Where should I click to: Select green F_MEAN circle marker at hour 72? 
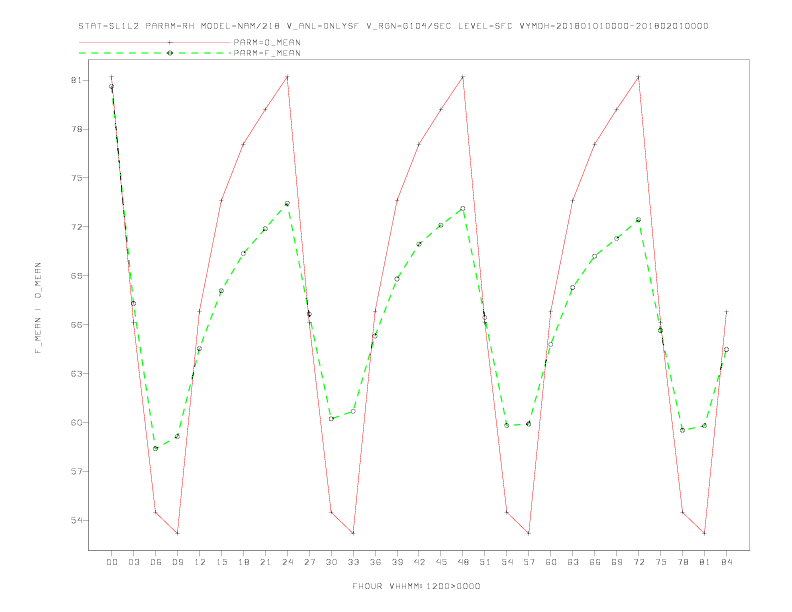coord(638,220)
